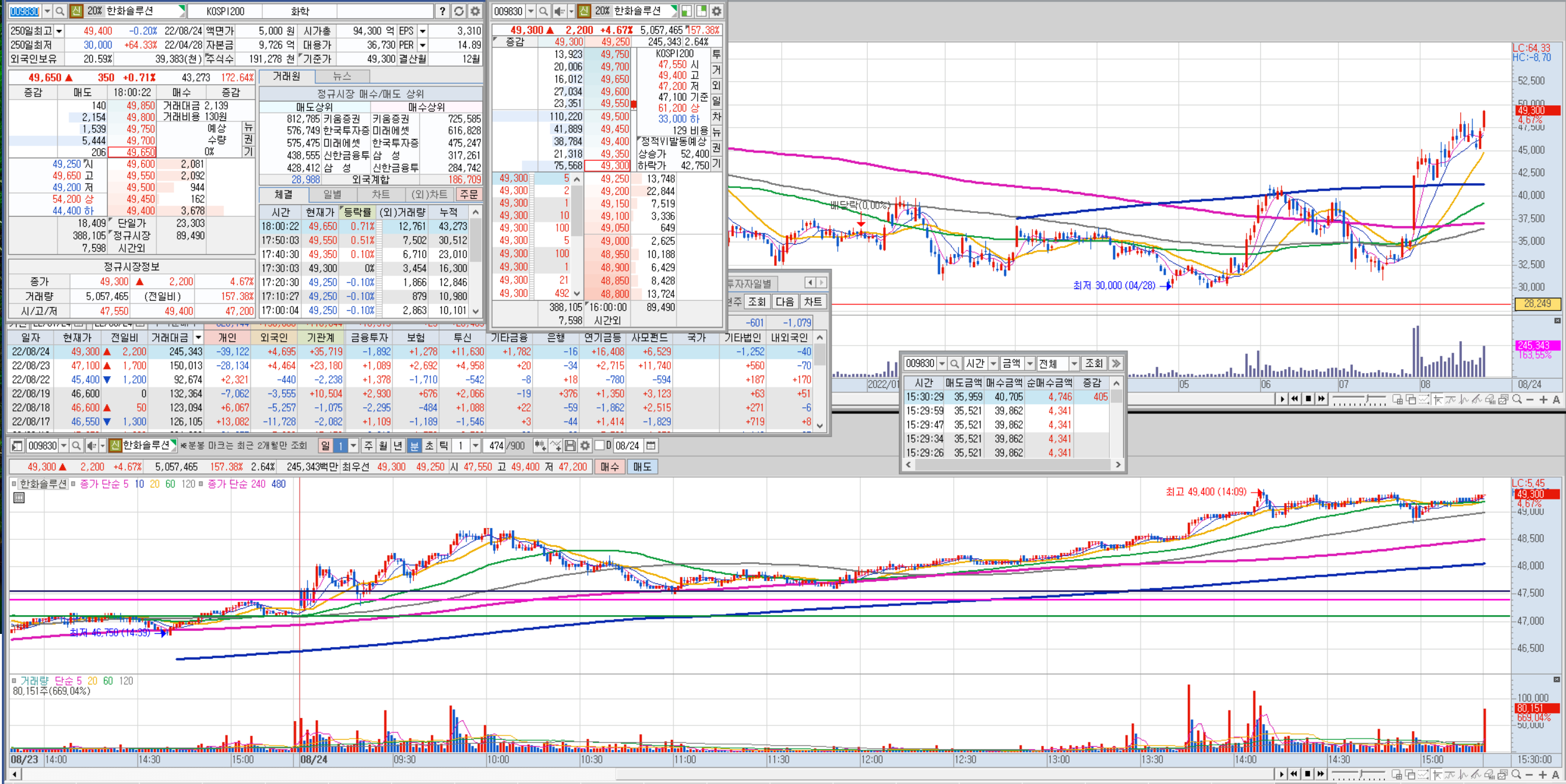Screen dimensions: 1566x784
Task: Click the second green layout icon in the order book header
Action: pyautogui.click(x=701, y=11)
